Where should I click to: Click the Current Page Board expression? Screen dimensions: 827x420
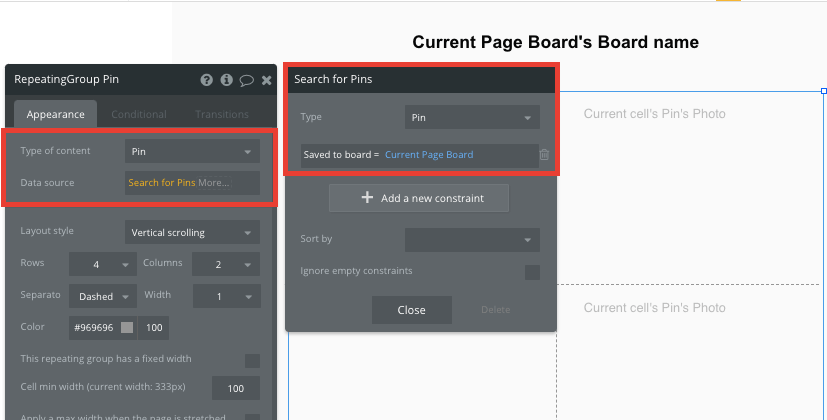[429, 155]
